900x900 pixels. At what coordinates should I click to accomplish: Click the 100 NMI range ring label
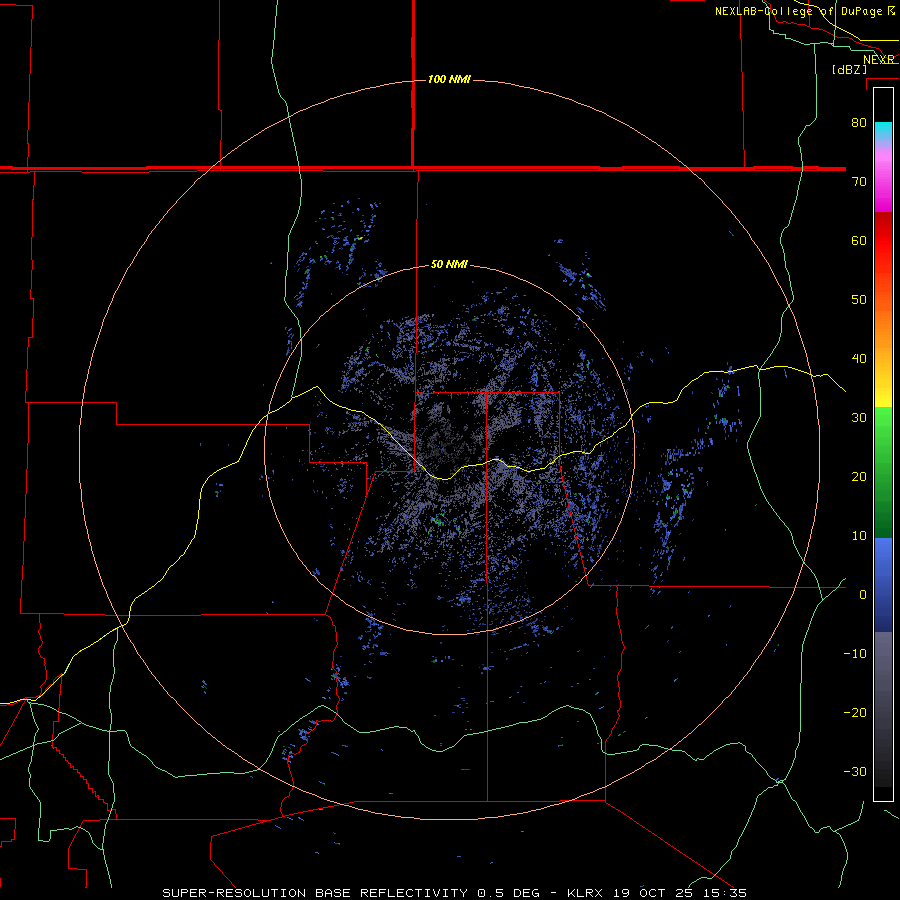pyautogui.click(x=449, y=79)
